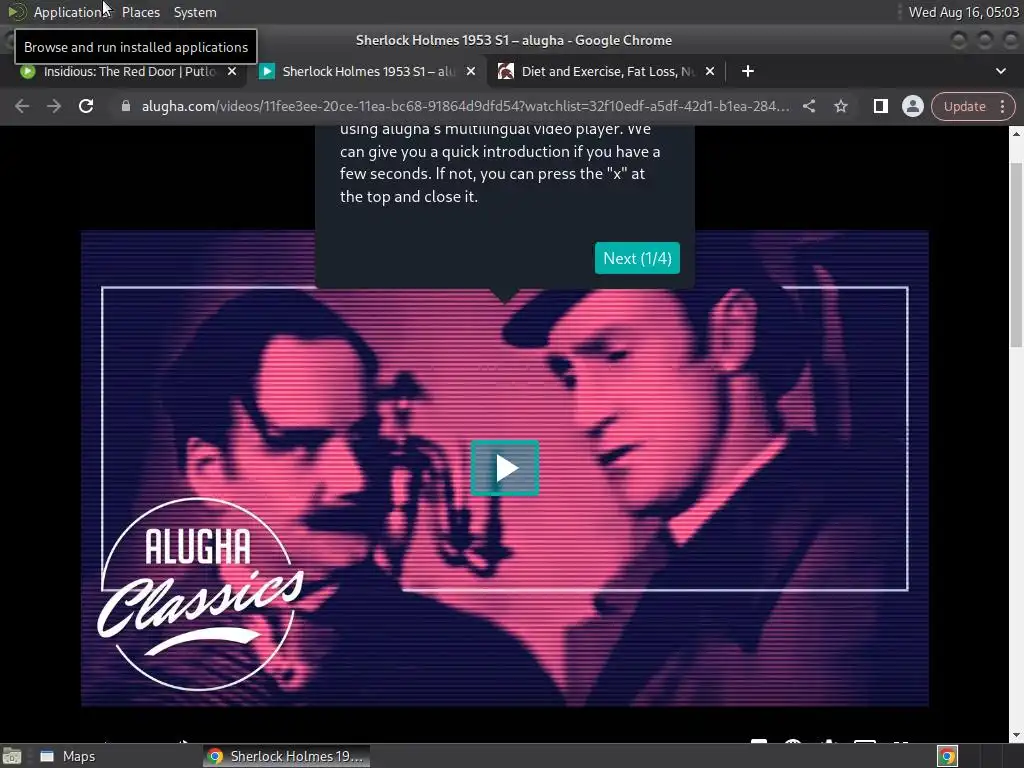This screenshot has height=768, width=1024.
Task: Click show desktop icon in taskbar
Action: pyautogui.click(x=12, y=756)
